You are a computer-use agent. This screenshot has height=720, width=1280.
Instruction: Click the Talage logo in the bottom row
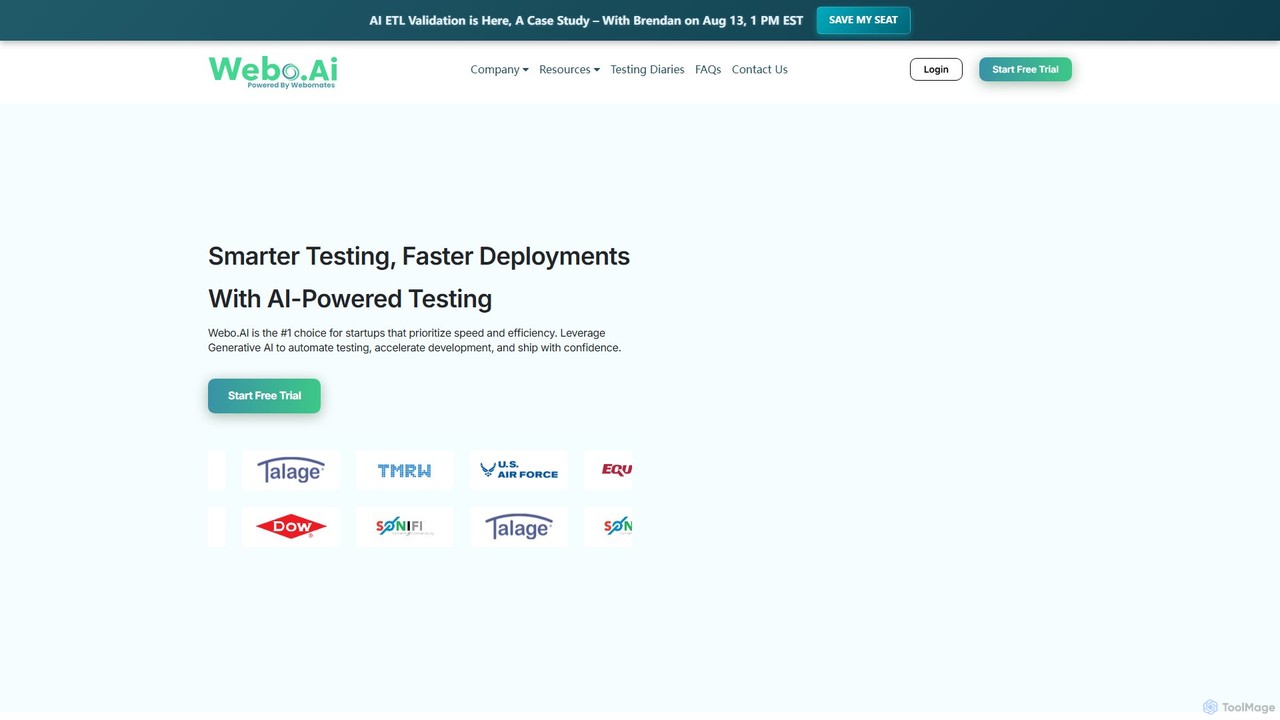(x=519, y=527)
